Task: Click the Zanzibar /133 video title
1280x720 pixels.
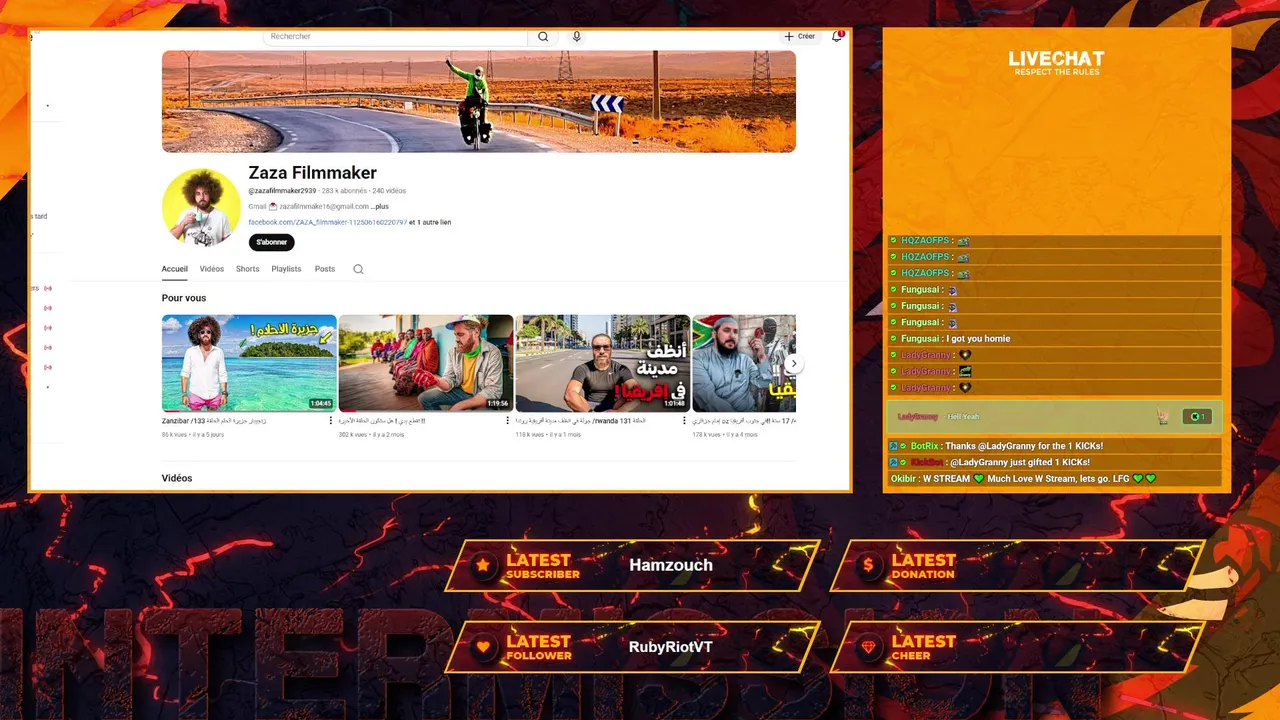Action: click(x=214, y=421)
